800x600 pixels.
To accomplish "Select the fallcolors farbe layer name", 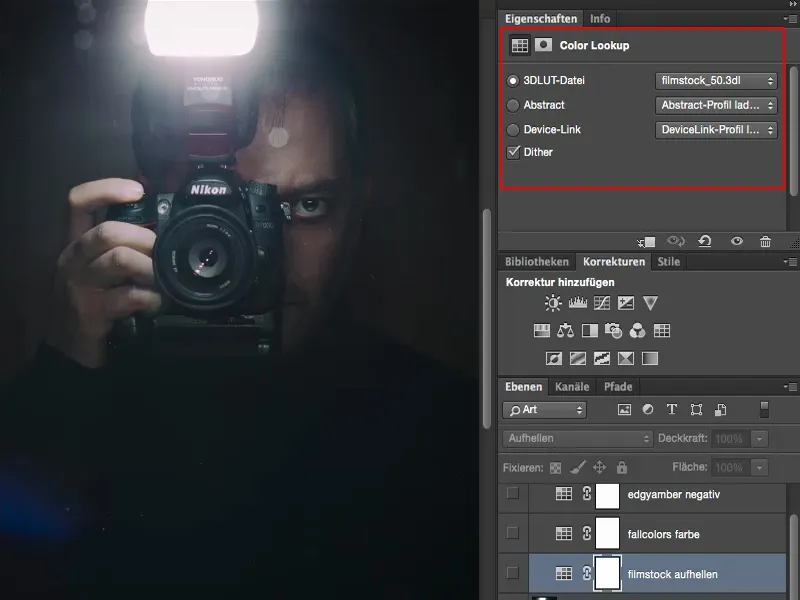I will click(x=664, y=534).
